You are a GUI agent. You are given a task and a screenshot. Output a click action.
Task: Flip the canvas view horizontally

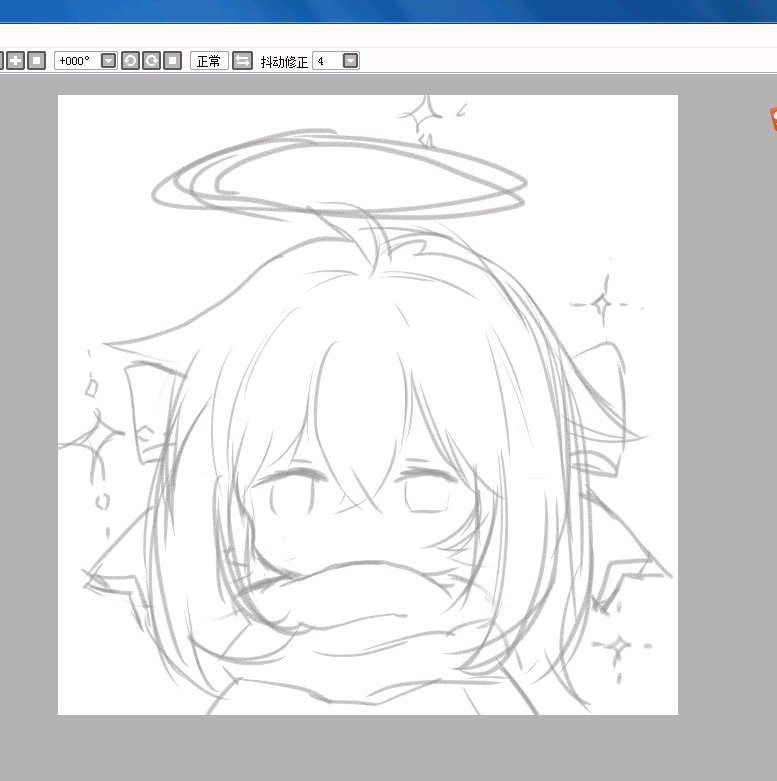[243, 61]
